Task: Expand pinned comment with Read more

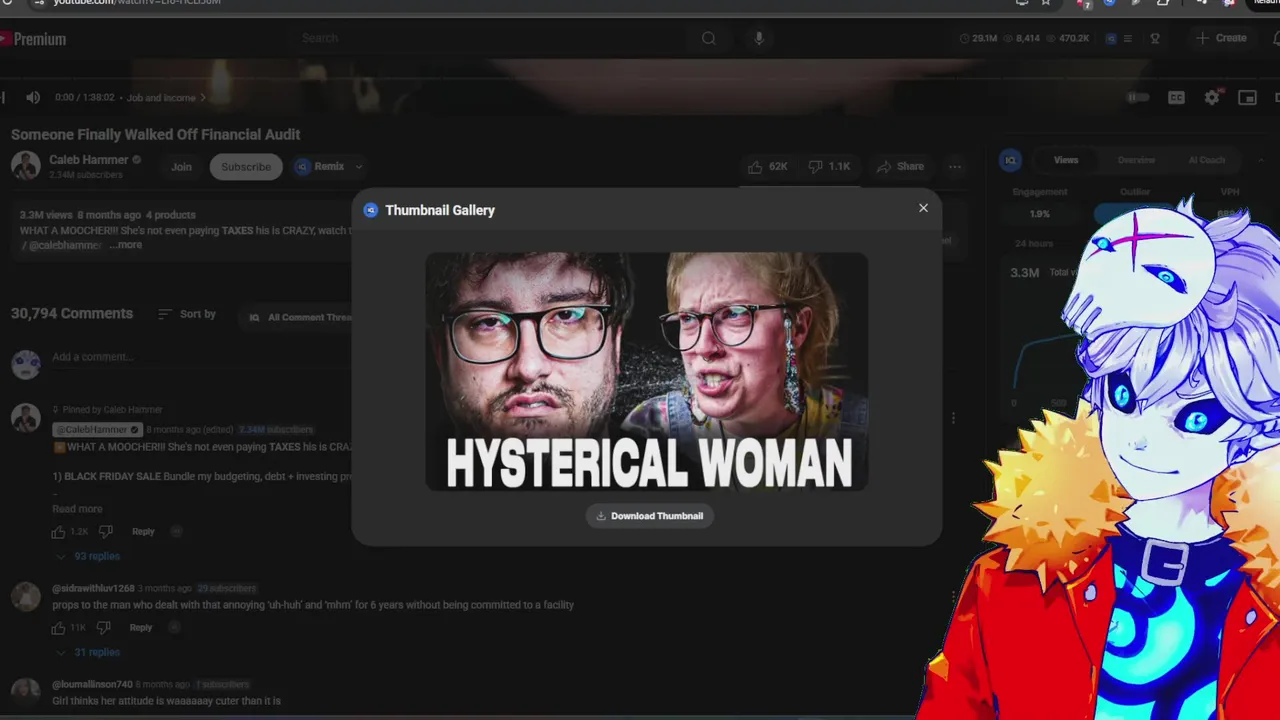Action: 77,509
